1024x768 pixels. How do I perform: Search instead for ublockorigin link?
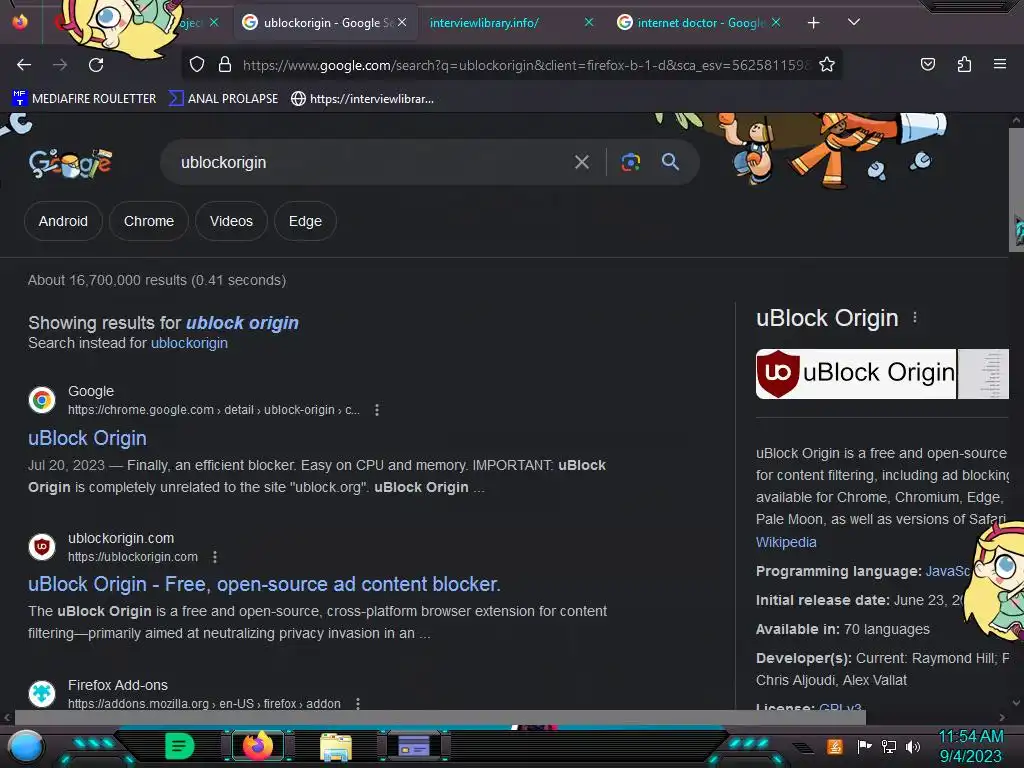(x=189, y=343)
